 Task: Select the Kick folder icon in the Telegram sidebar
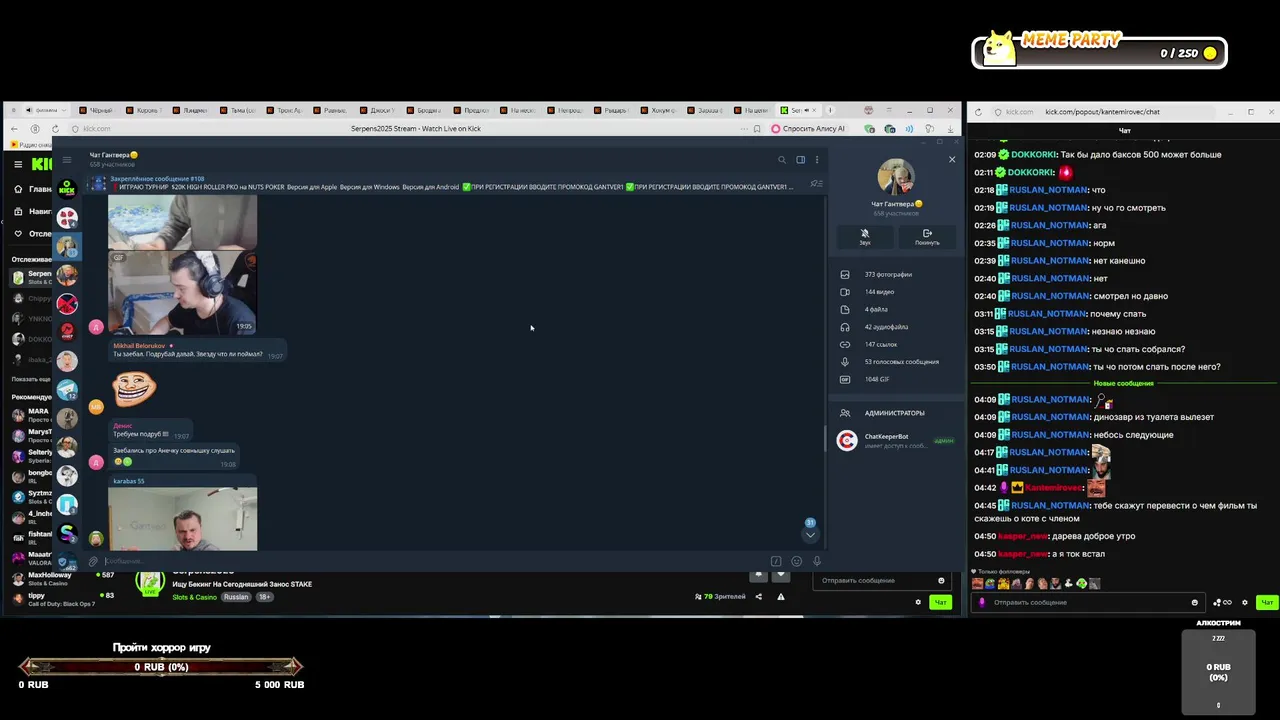click(x=67, y=187)
